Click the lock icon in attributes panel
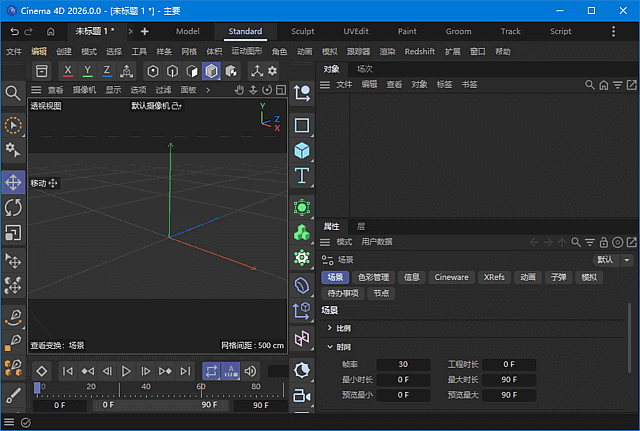The width and height of the screenshot is (640, 431). (604, 242)
